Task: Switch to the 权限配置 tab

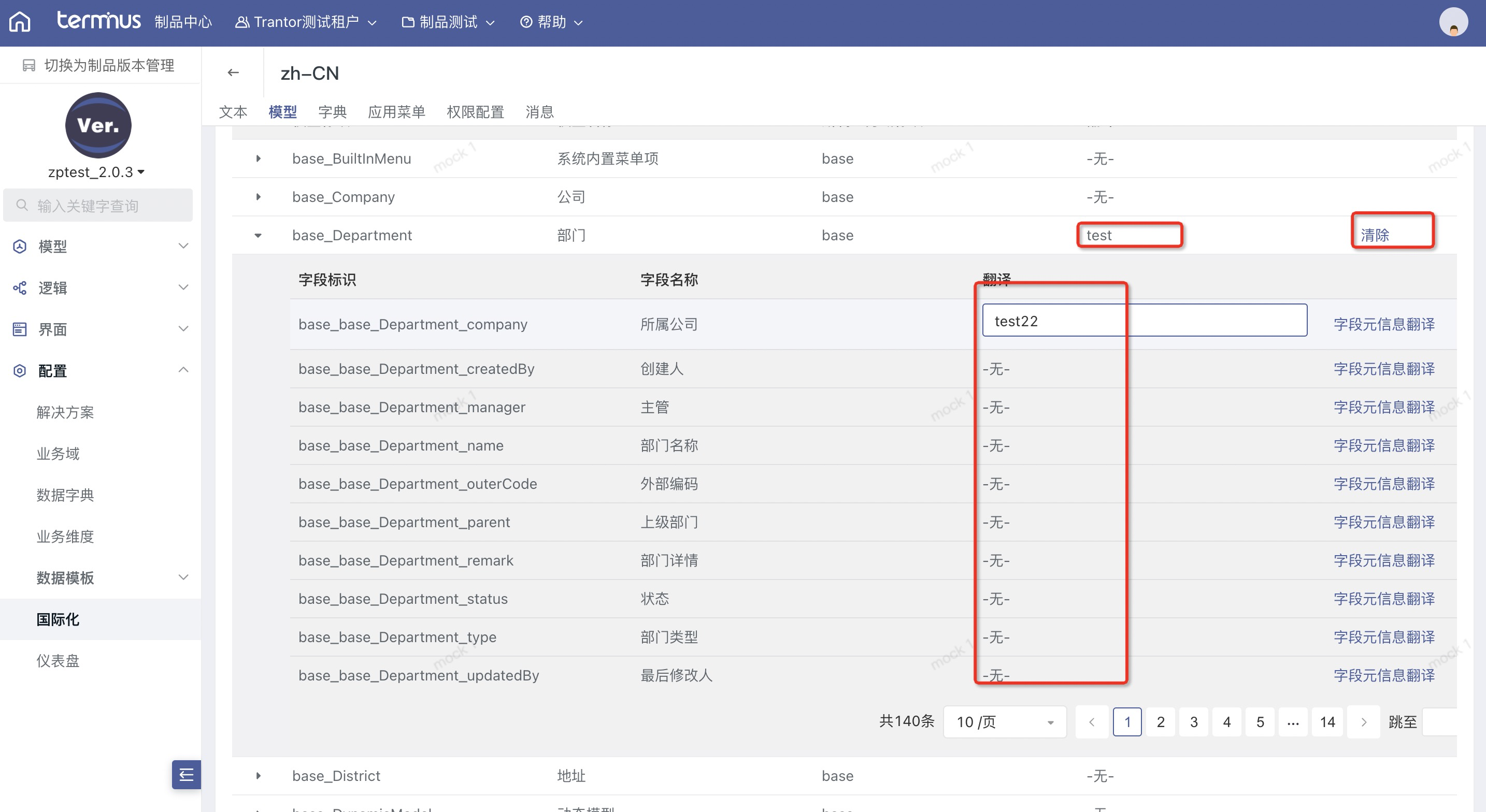Action: pos(476,112)
